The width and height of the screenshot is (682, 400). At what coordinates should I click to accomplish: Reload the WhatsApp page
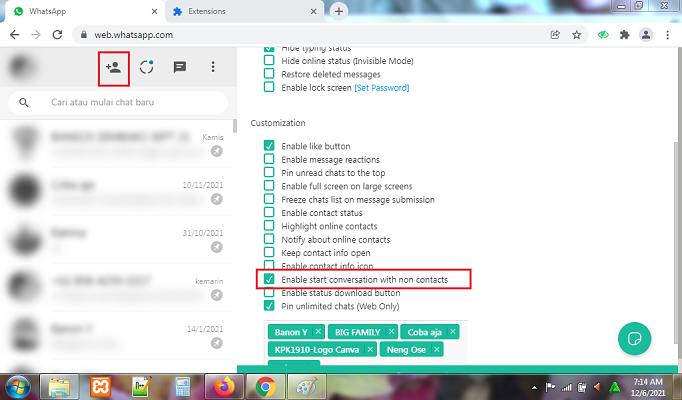[57, 35]
